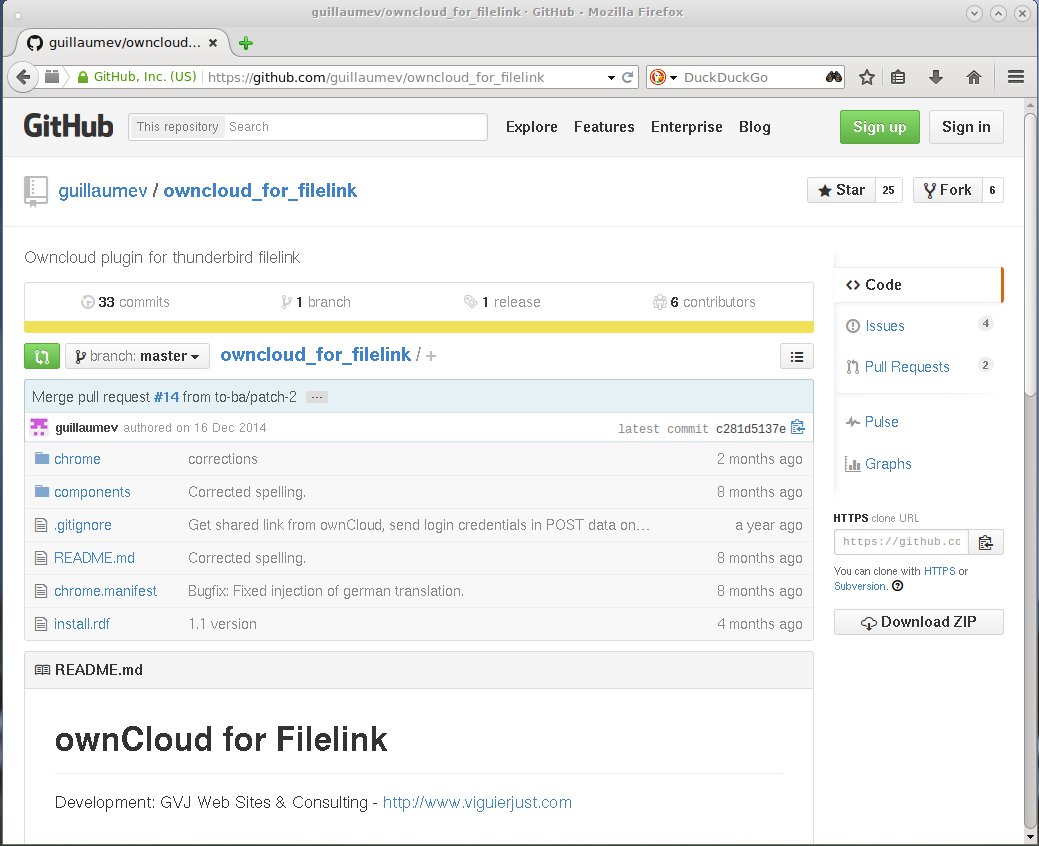
Task: Focus the repository search field
Action: [356, 127]
